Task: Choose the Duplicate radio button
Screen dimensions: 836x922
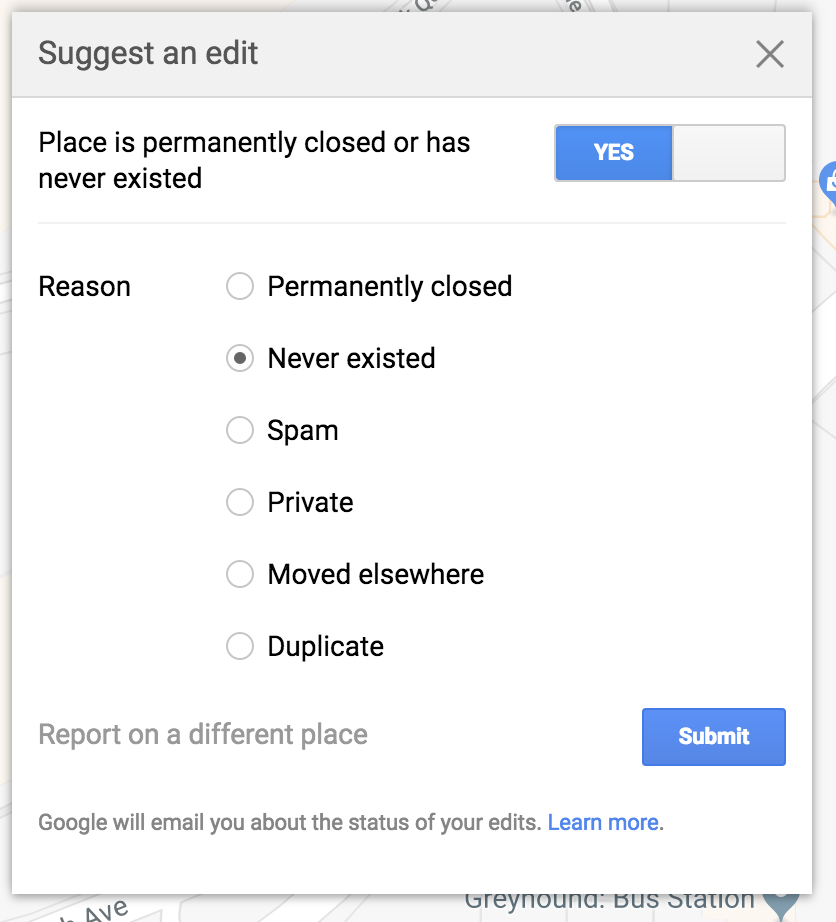Action: 240,647
